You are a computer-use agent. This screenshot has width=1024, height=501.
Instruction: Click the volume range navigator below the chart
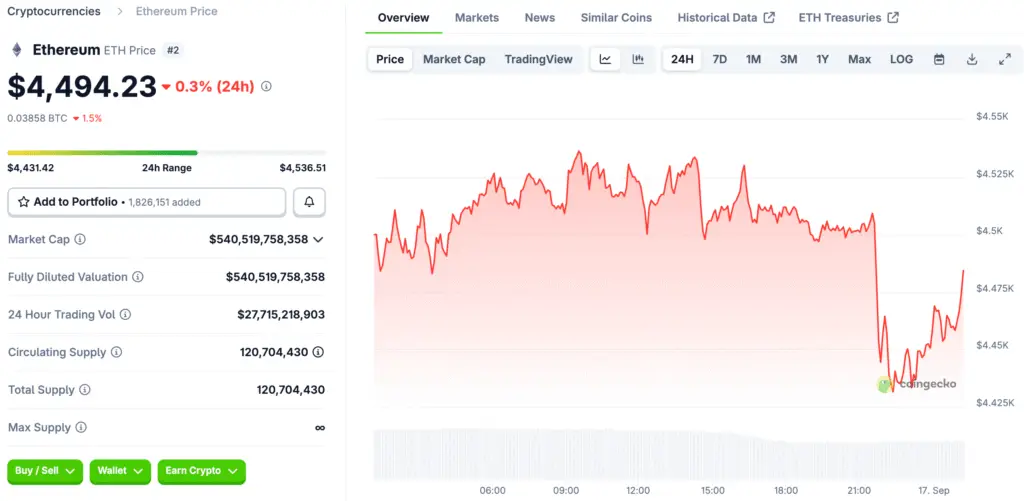coord(669,455)
